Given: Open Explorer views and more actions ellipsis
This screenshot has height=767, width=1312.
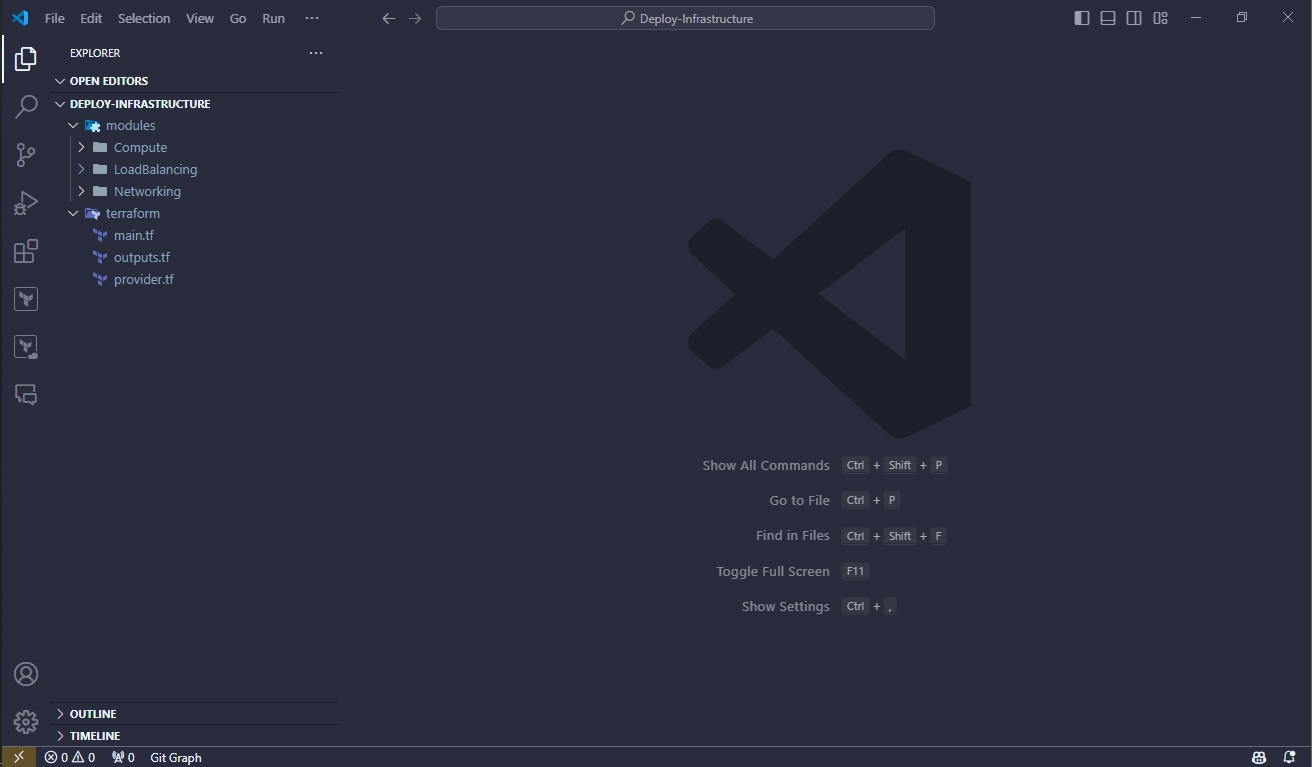Looking at the screenshot, I should pyautogui.click(x=316, y=53).
